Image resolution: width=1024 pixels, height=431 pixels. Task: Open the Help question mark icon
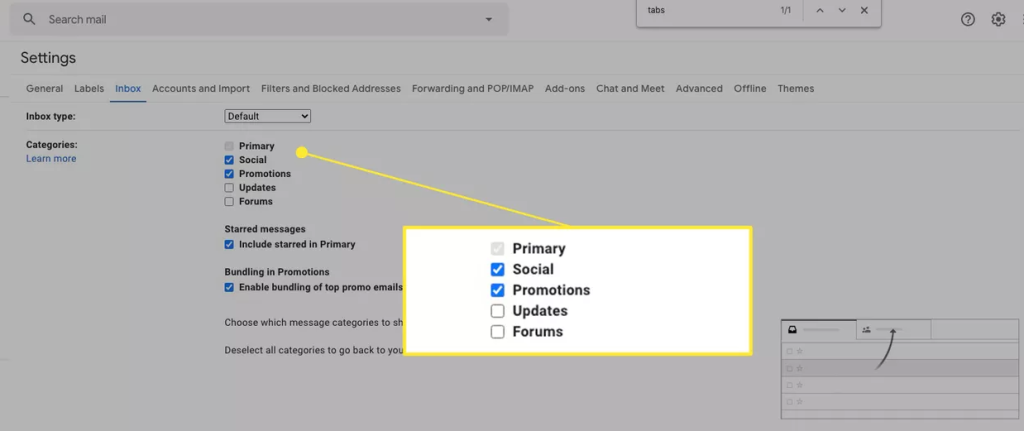968,20
